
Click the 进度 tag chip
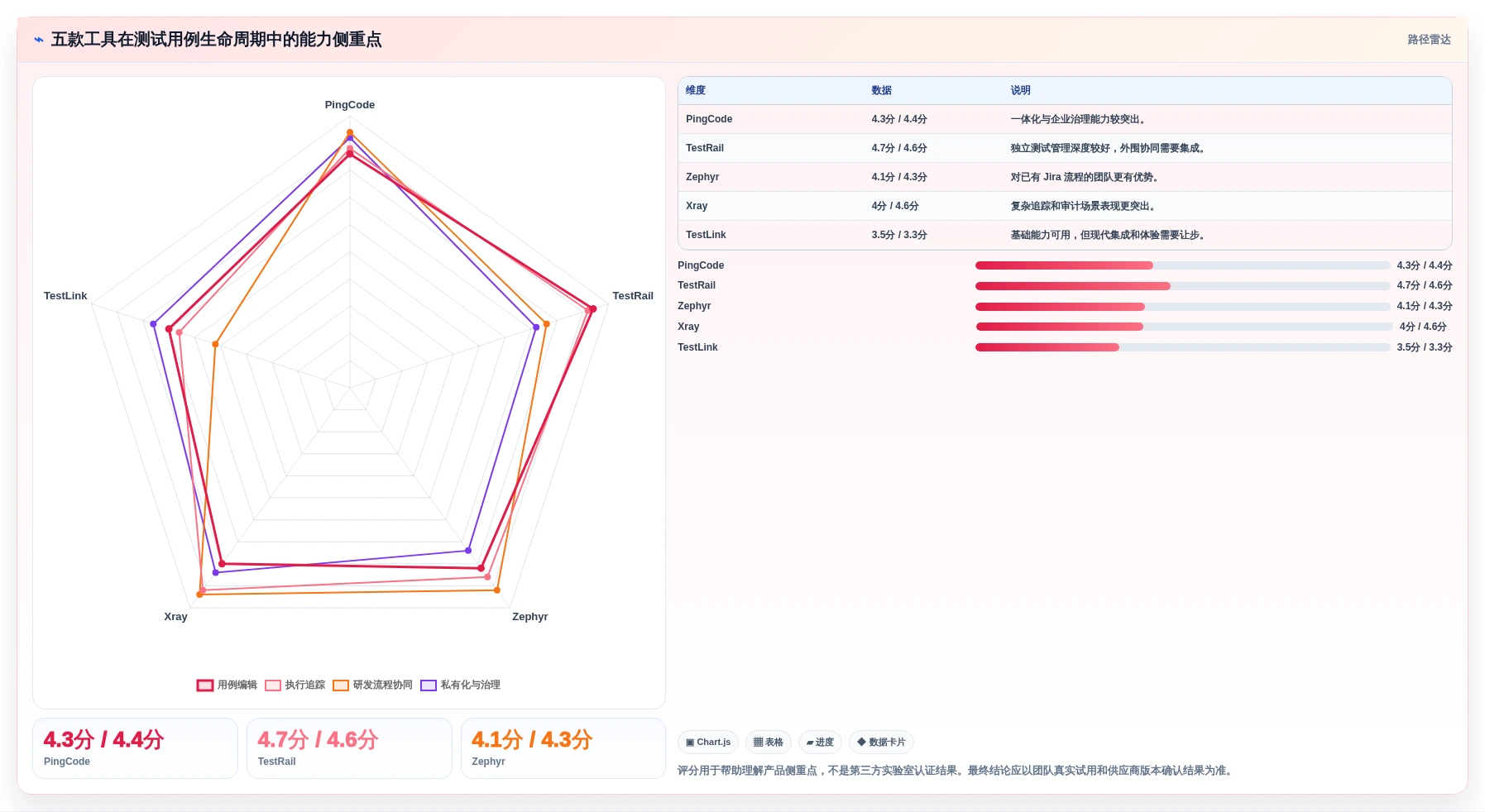click(820, 742)
